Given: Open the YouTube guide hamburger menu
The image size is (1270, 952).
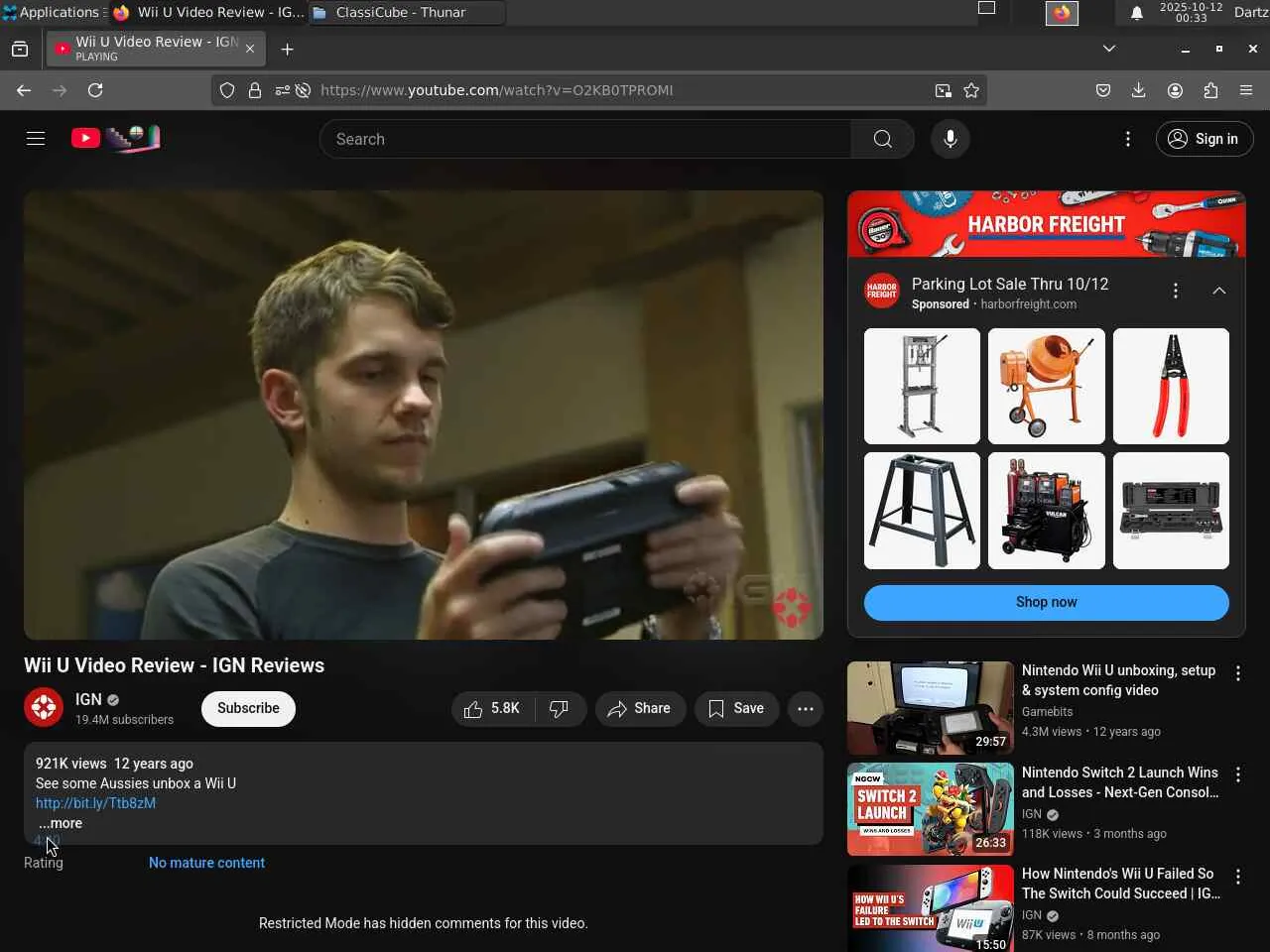Looking at the screenshot, I should pyautogui.click(x=36, y=139).
